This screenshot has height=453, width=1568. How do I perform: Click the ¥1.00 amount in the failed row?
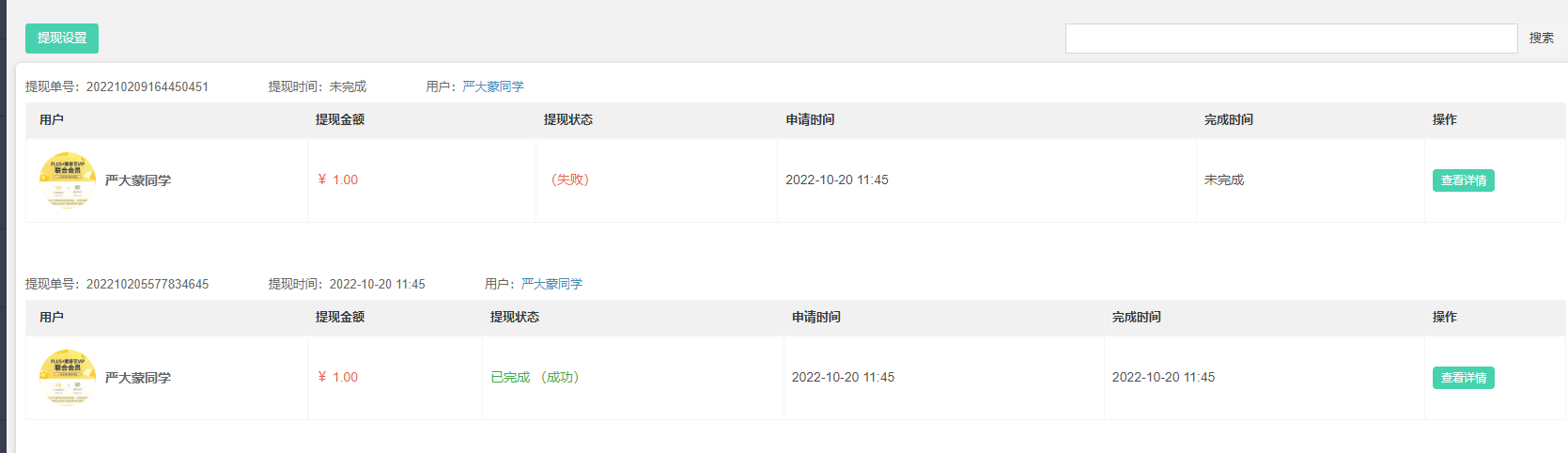pyautogui.click(x=338, y=180)
